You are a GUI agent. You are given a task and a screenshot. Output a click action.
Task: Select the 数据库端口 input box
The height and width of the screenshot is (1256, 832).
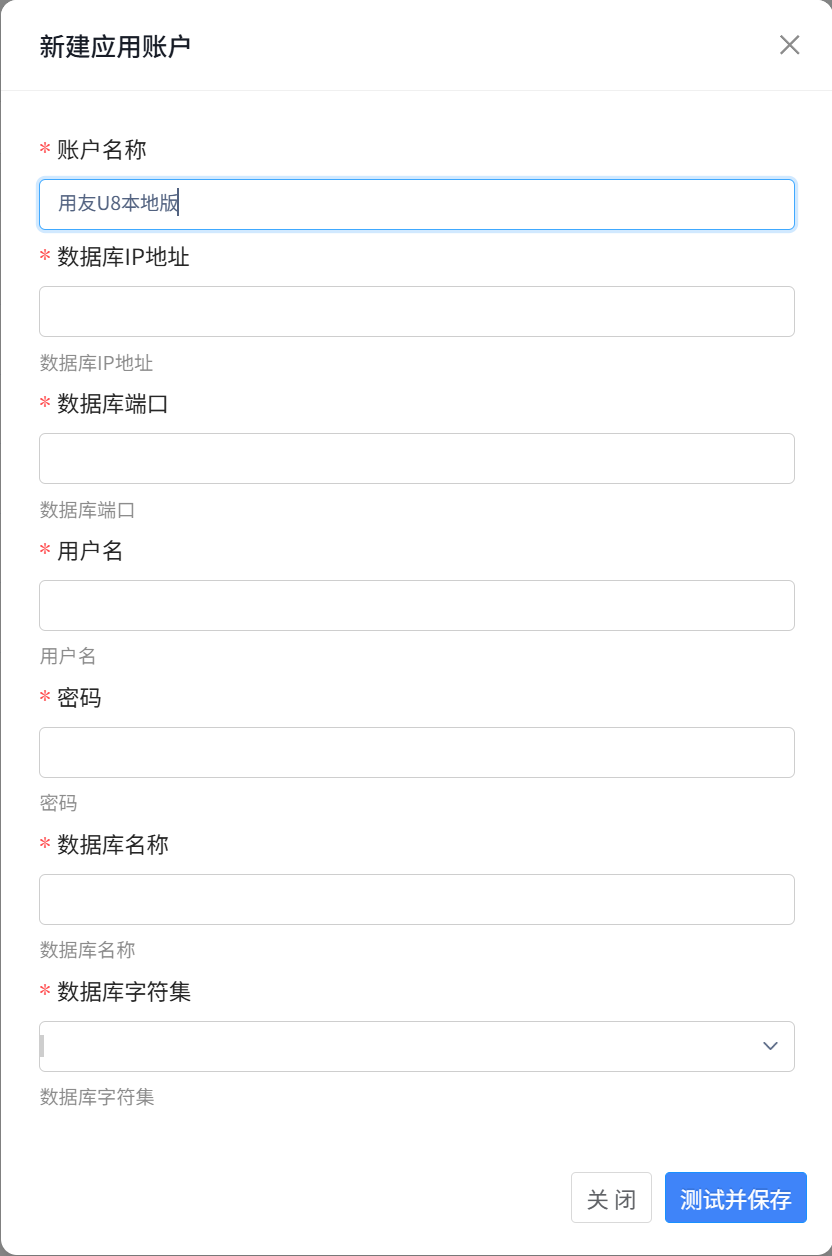(417, 458)
